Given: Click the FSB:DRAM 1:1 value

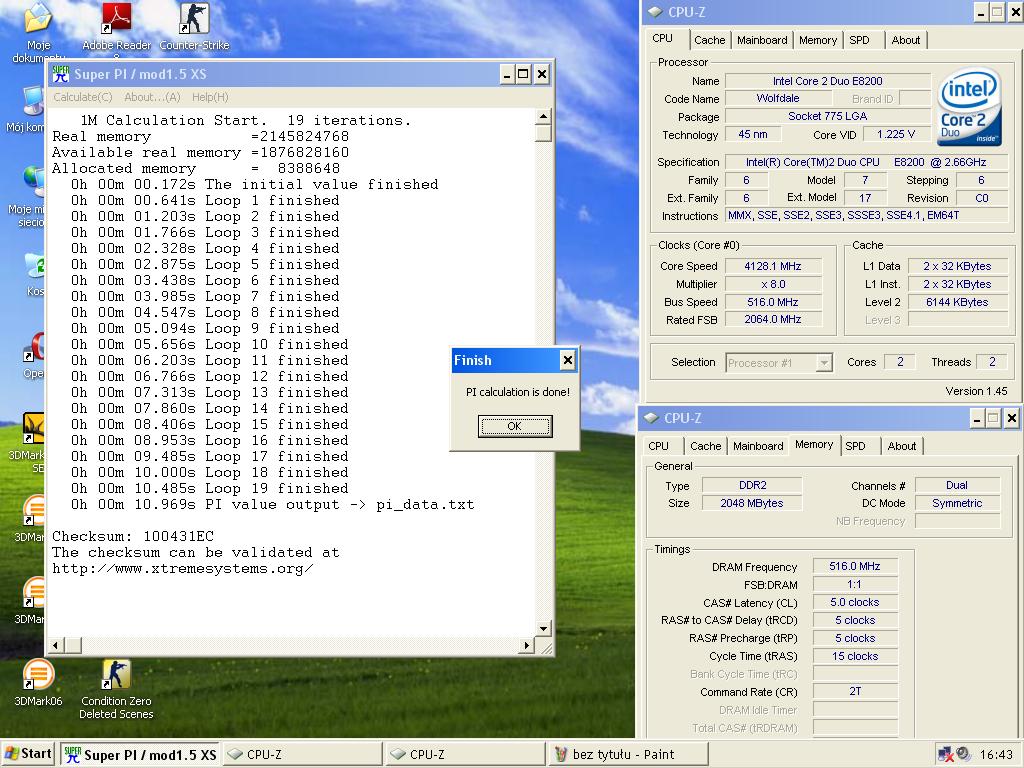Looking at the screenshot, I should pyautogui.click(x=854, y=584).
